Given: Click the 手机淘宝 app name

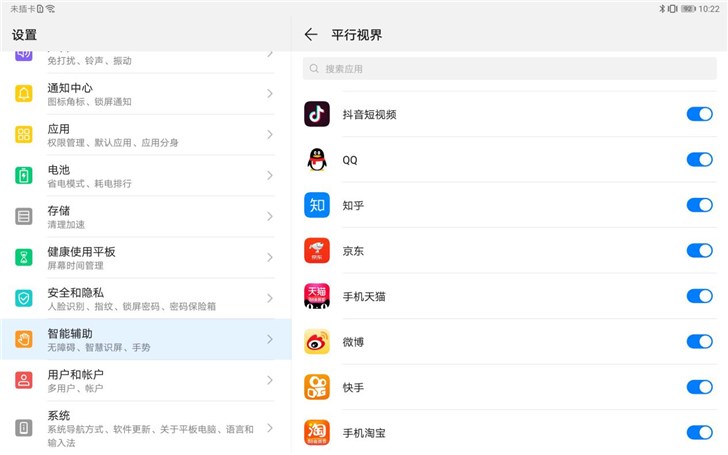Looking at the screenshot, I should tap(364, 433).
